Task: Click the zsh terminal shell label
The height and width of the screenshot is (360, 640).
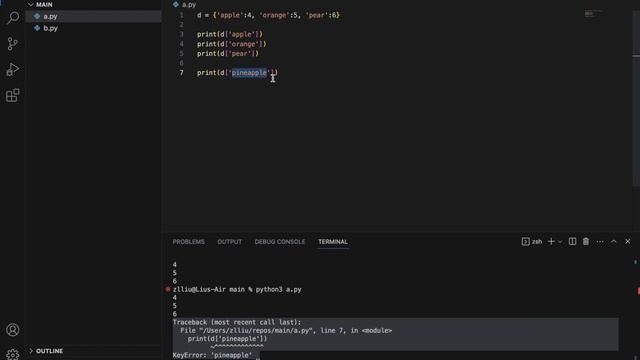Action: (x=532, y=242)
